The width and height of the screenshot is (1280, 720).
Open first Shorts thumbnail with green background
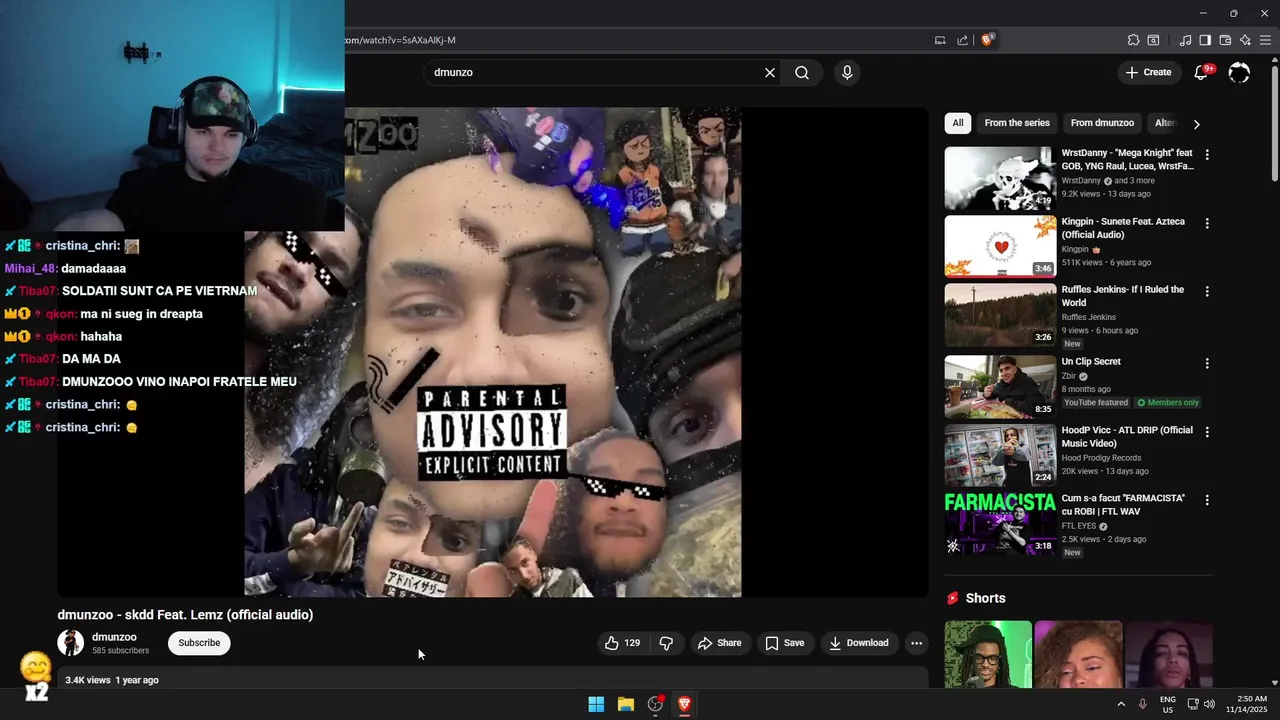(988, 654)
